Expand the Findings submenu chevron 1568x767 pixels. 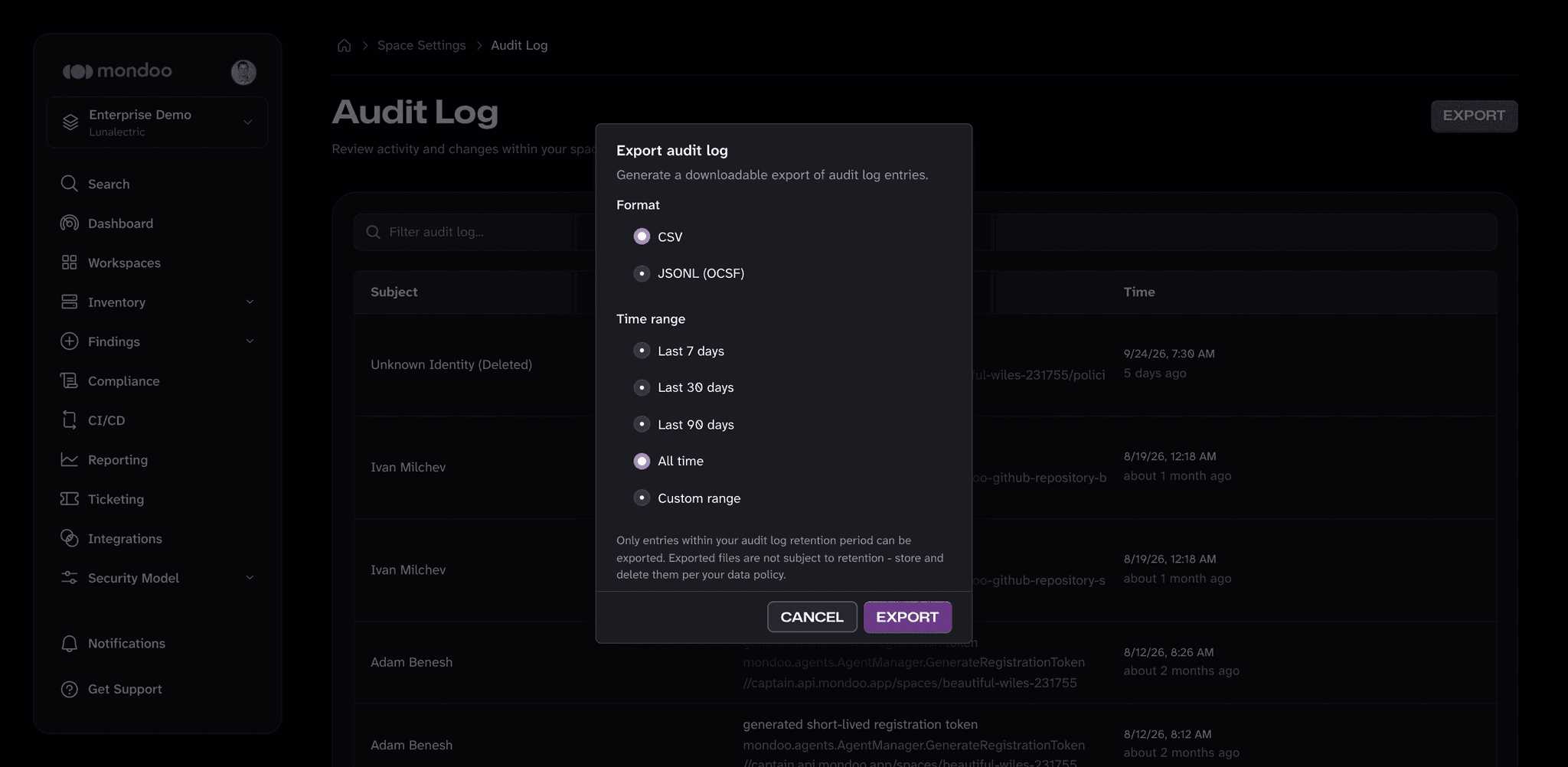[250, 341]
